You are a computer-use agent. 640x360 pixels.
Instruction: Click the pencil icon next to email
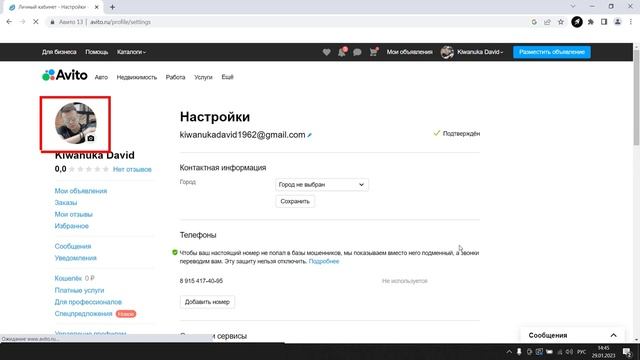click(x=310, y=135)
